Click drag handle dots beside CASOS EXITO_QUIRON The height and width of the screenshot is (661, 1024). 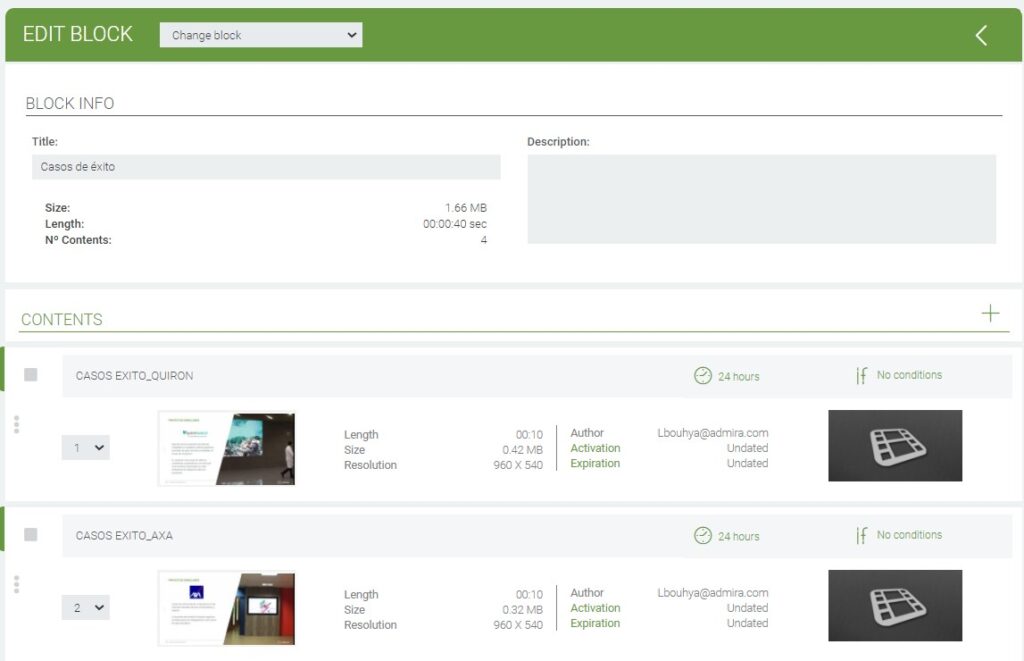[x=16, y=425]
